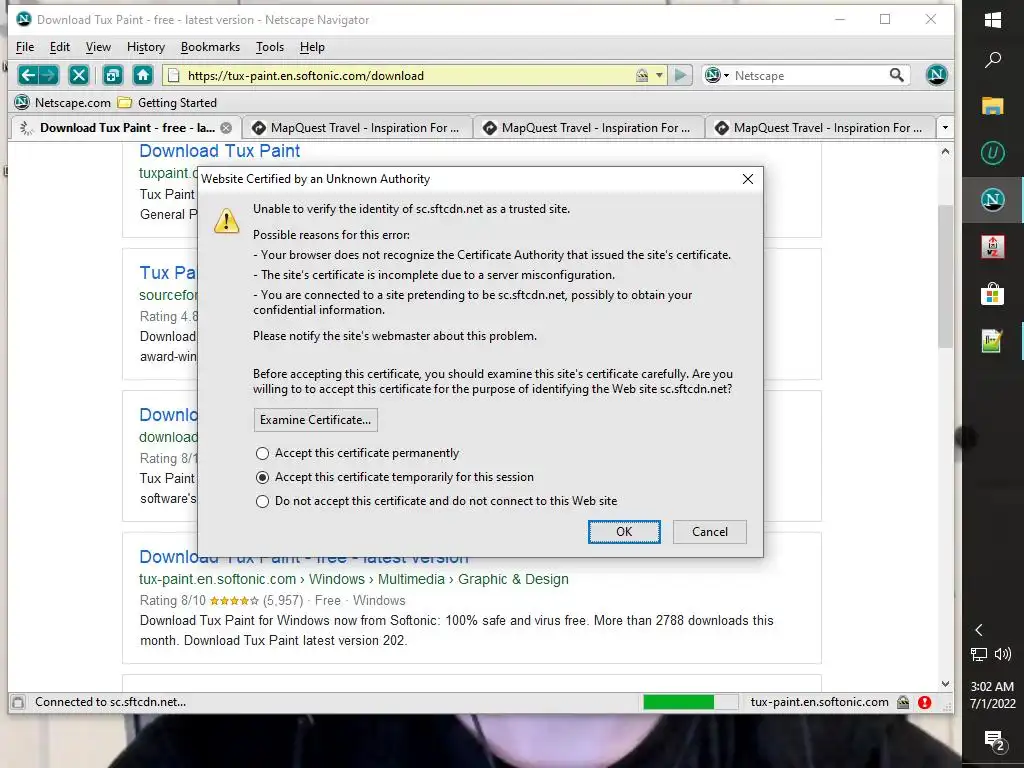Open the Help menu
This screenshot has width=1024, height=768.
[x=312, y=47]
